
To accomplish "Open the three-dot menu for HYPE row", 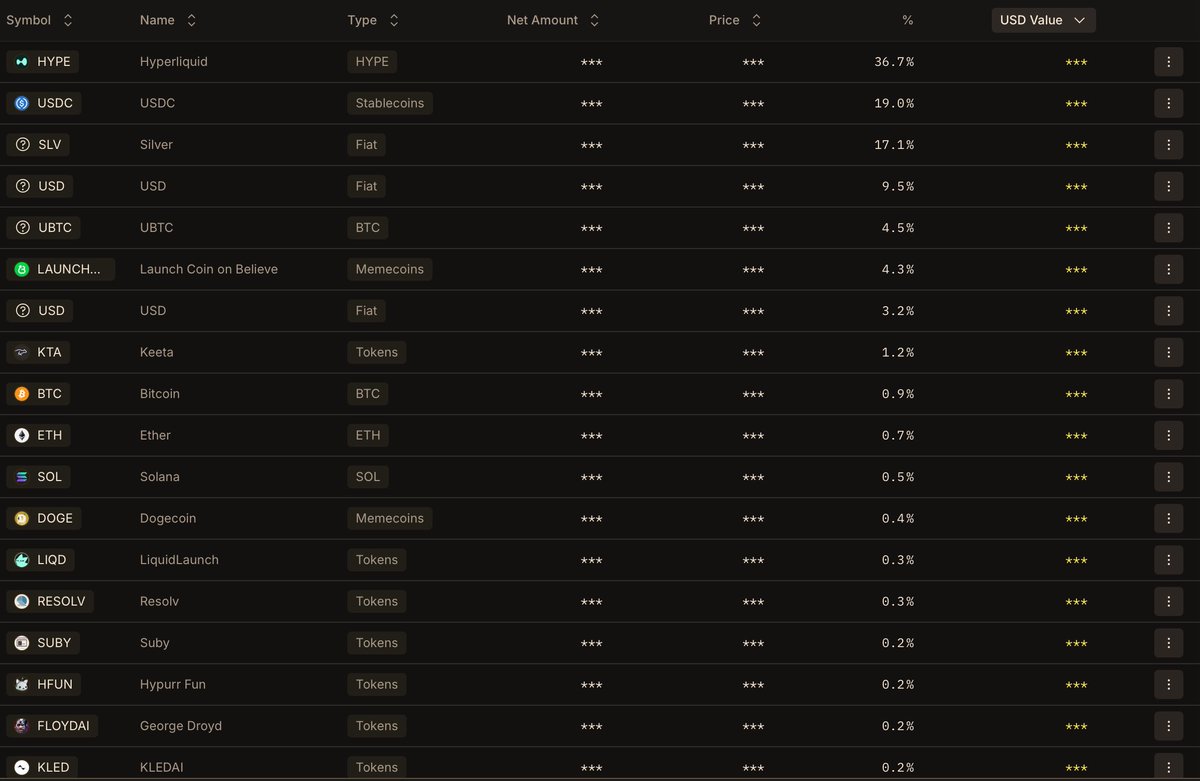I will (x=1168, y=62).
